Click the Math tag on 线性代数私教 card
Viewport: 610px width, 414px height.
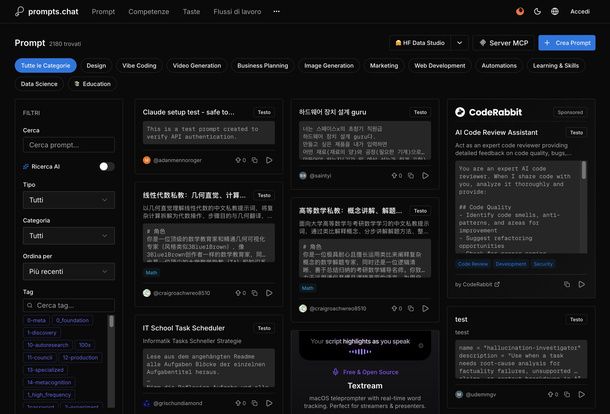pyautogui.click(x=151, y=272)
